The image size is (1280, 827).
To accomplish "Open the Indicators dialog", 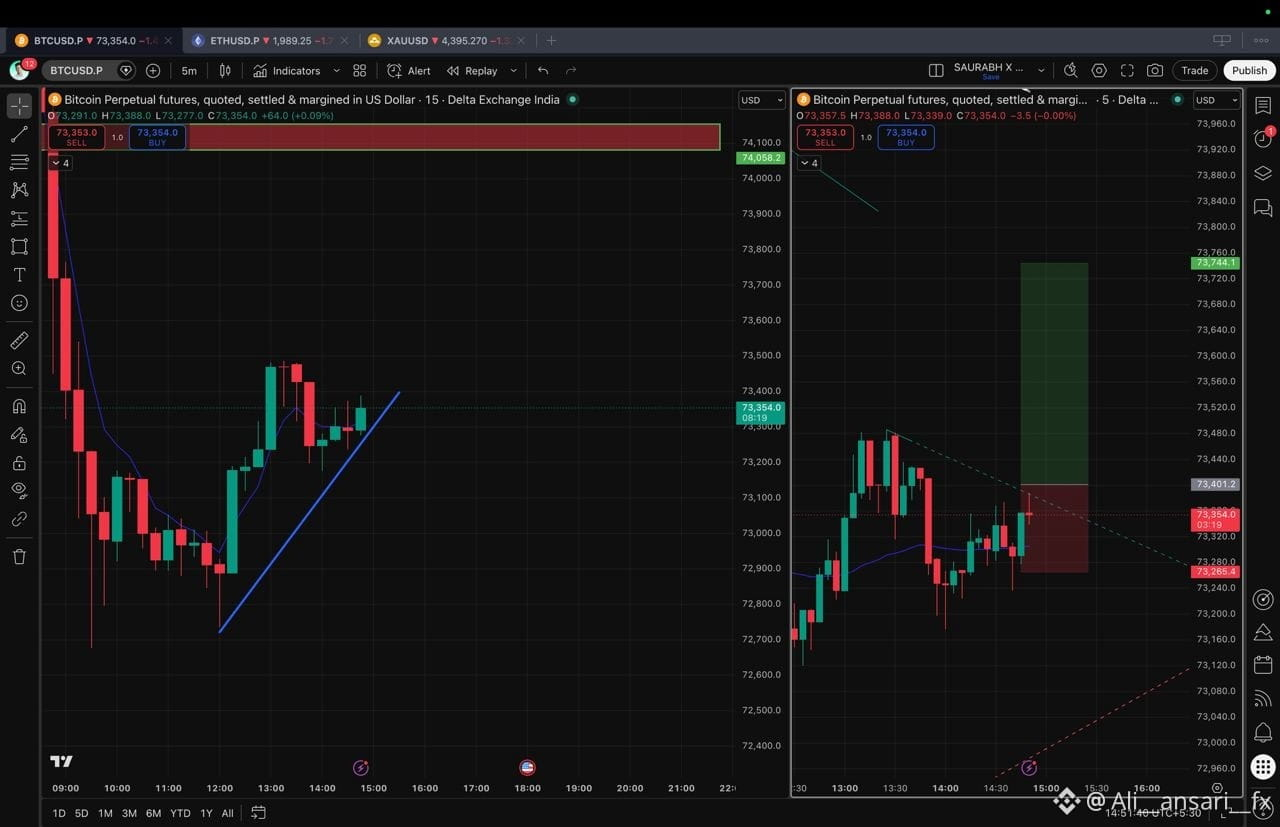I will click(x=287, y=71).
